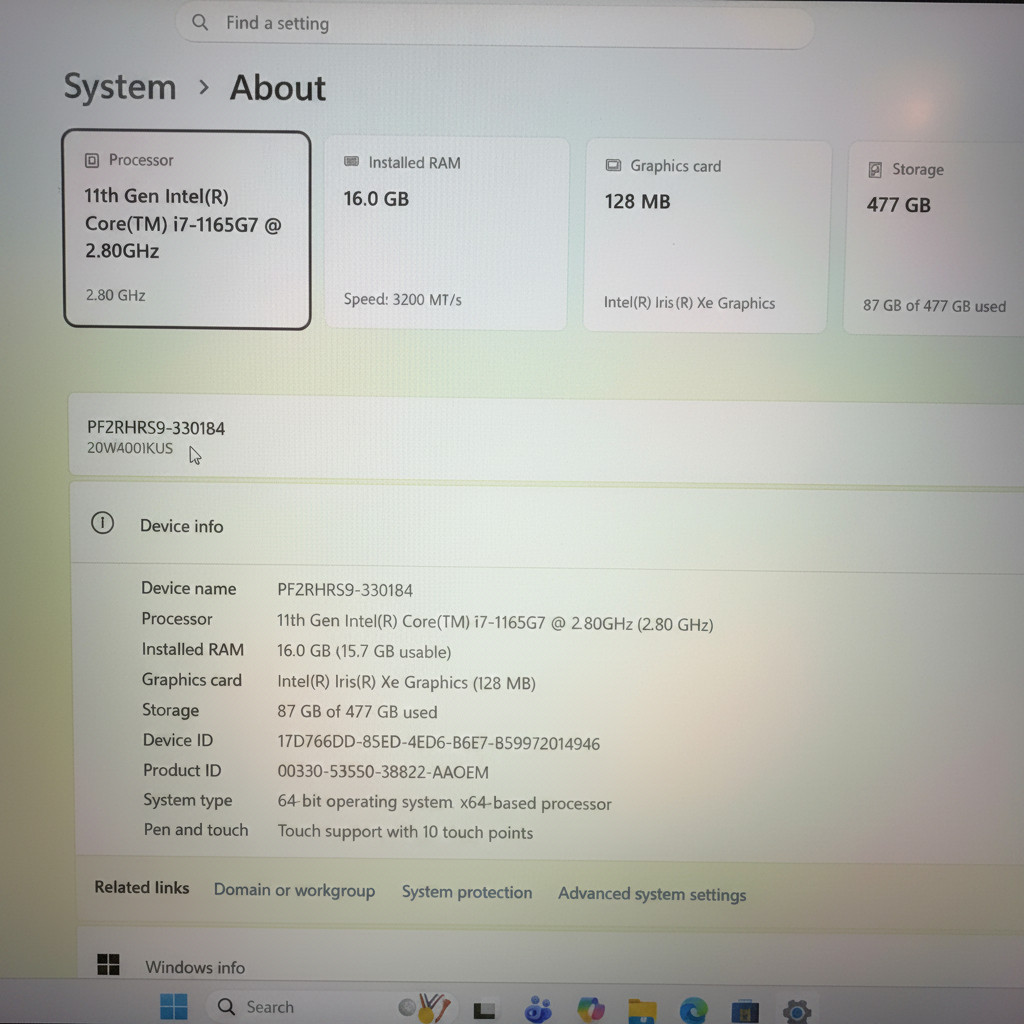Click the Graphics card monitor icon

(x=613, y=165)
